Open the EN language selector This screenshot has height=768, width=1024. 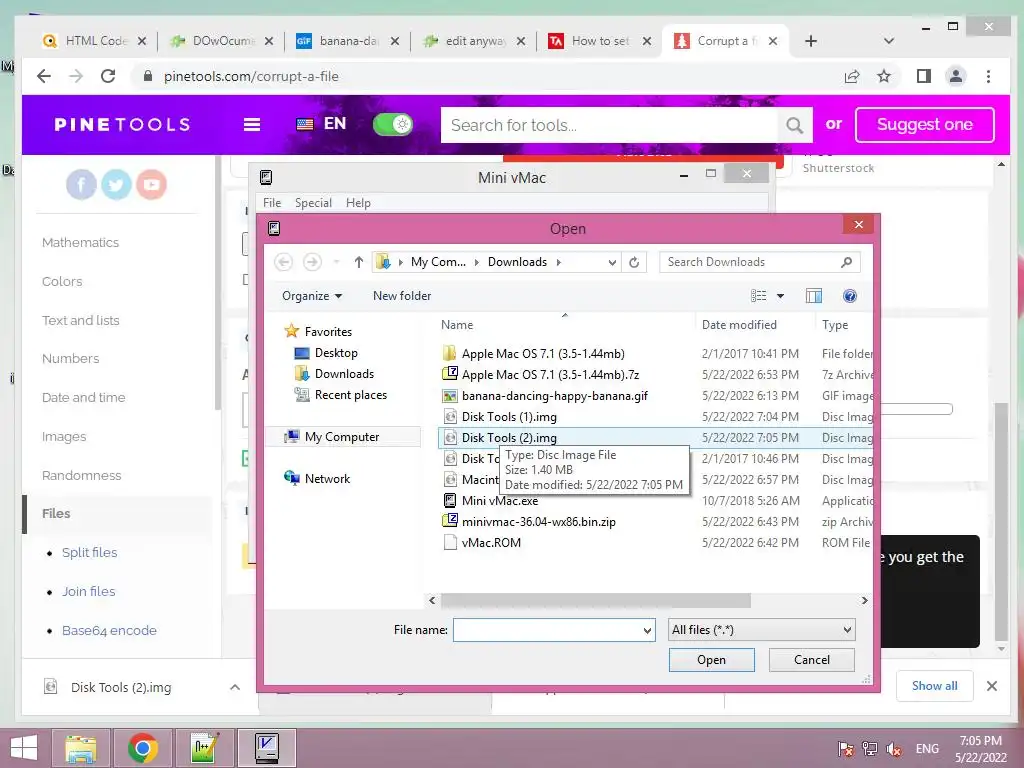coord(321,124)
